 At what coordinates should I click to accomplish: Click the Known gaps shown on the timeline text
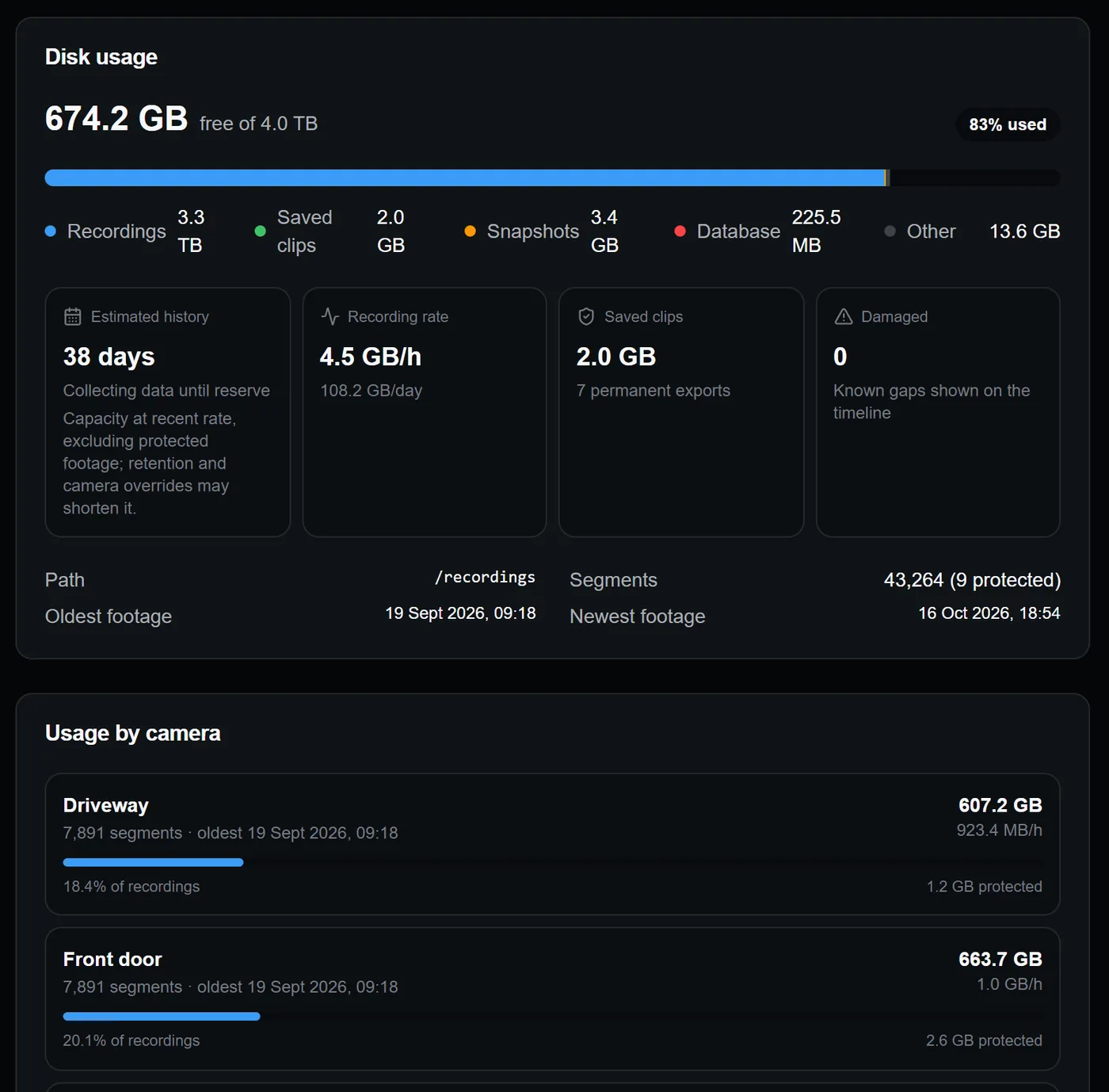coord(932,402)
